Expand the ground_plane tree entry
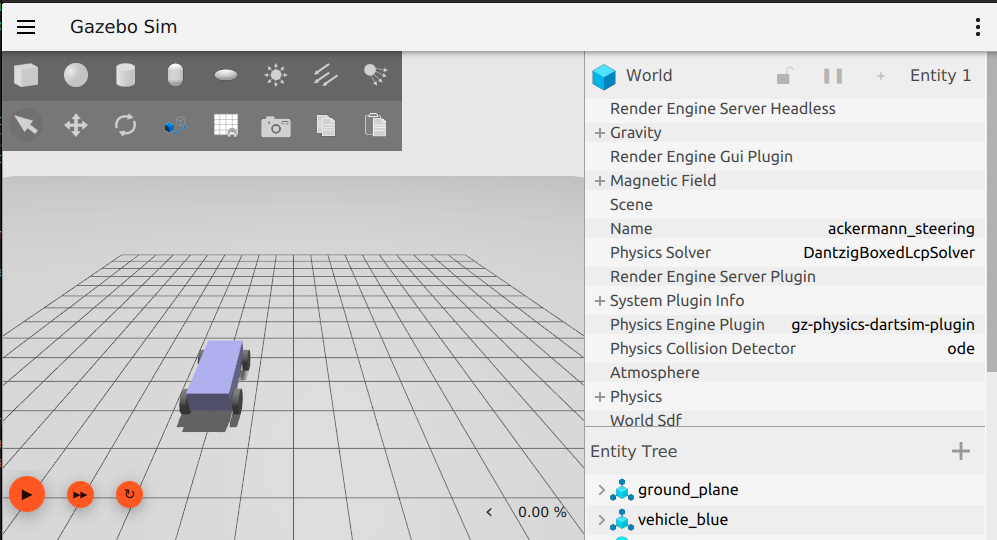This screenshot has height=540, width=997. [x=601, y=490]
